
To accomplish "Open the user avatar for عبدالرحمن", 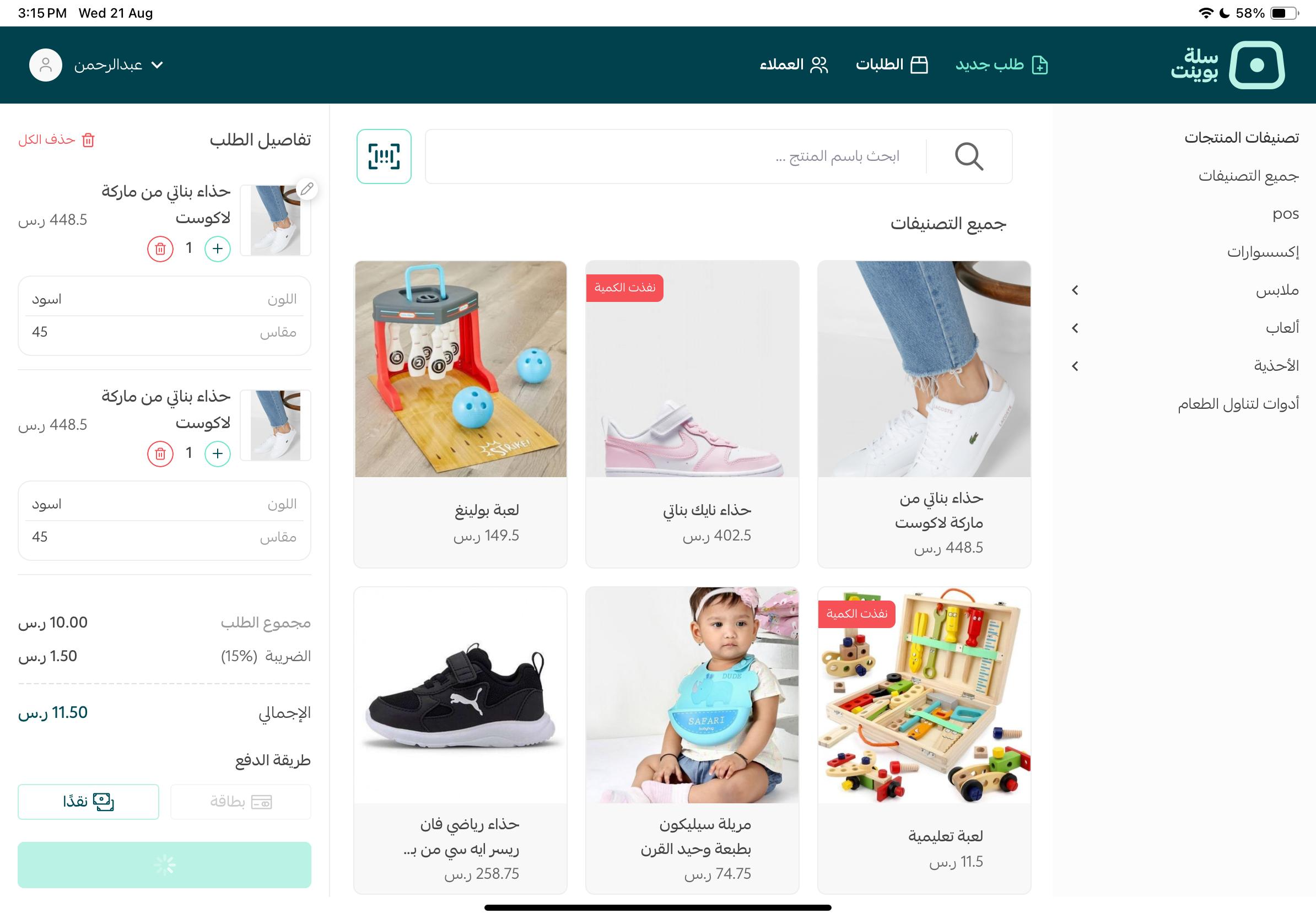I will click(46, 65).
